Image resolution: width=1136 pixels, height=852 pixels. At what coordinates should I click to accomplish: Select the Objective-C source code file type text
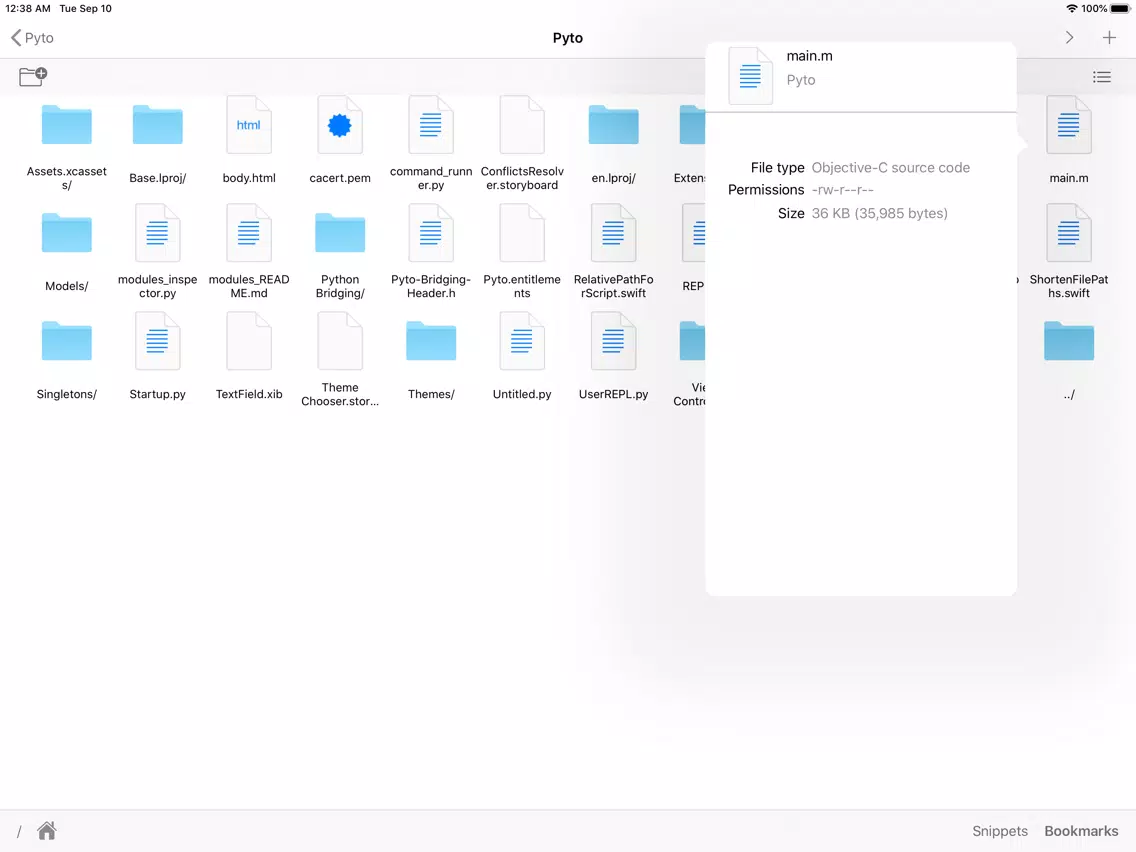click(890, 167)
